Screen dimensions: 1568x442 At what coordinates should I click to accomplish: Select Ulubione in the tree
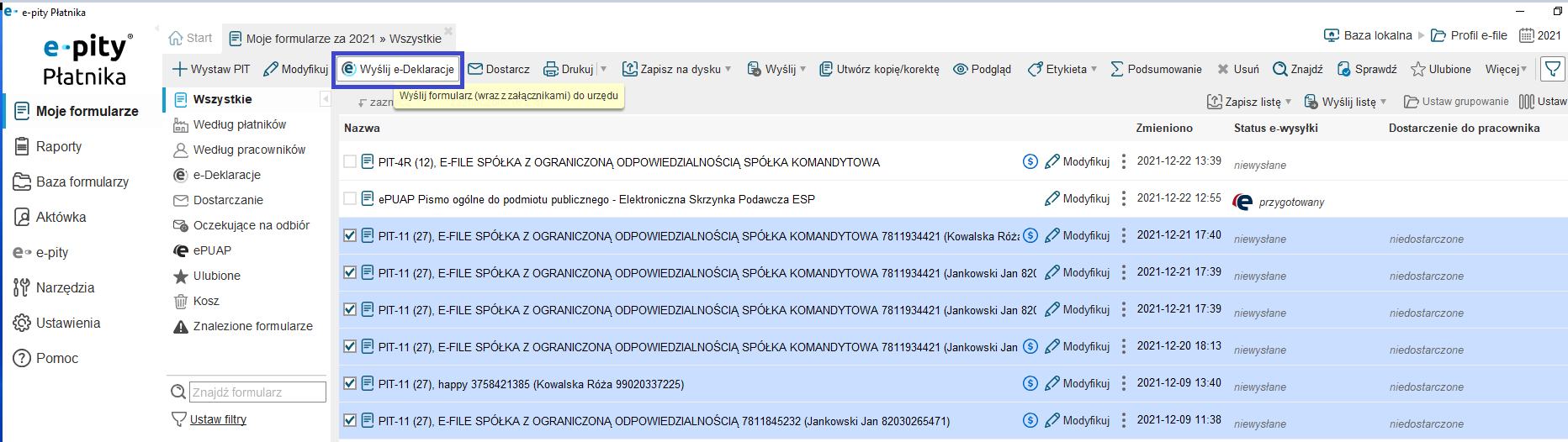[207, 276]
